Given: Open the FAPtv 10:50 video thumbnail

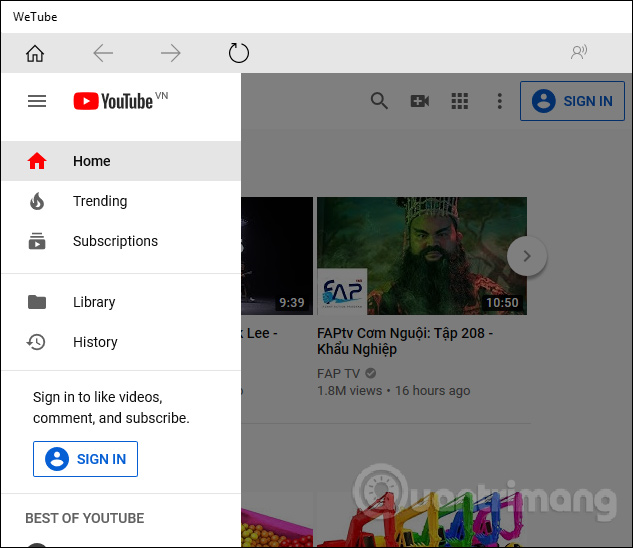Looking at the screenshot, I should point(422,256).
